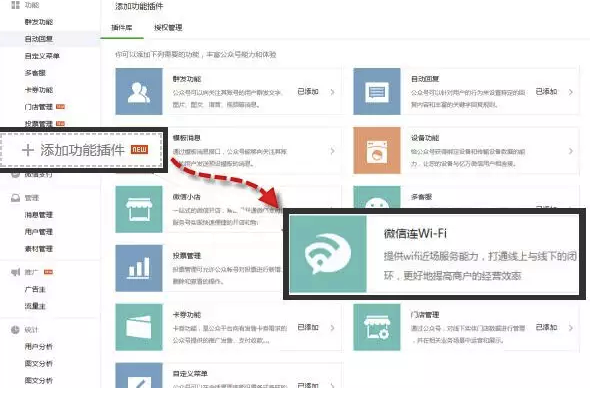Click the 统计 pie chart icon in sidebar

click(x=15, y=330)
